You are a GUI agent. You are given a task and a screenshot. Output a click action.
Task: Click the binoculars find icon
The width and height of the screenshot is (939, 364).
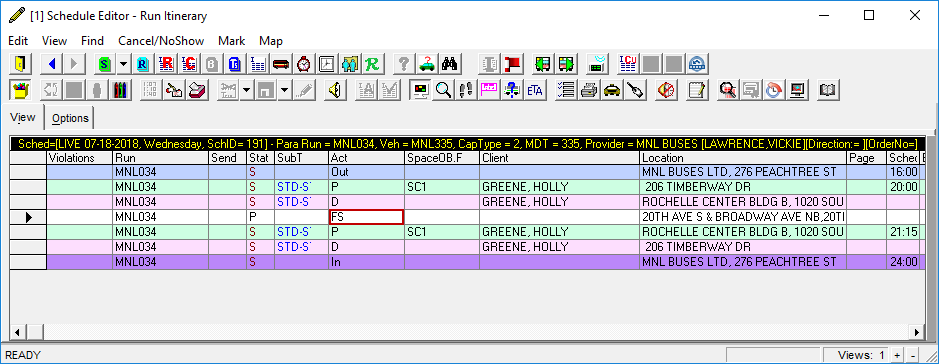click(450, 63)
